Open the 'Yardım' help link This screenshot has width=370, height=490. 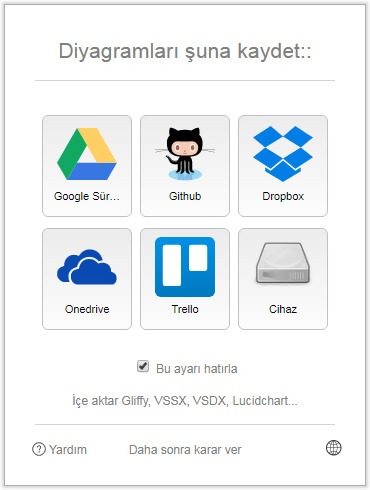pos(68,450)
